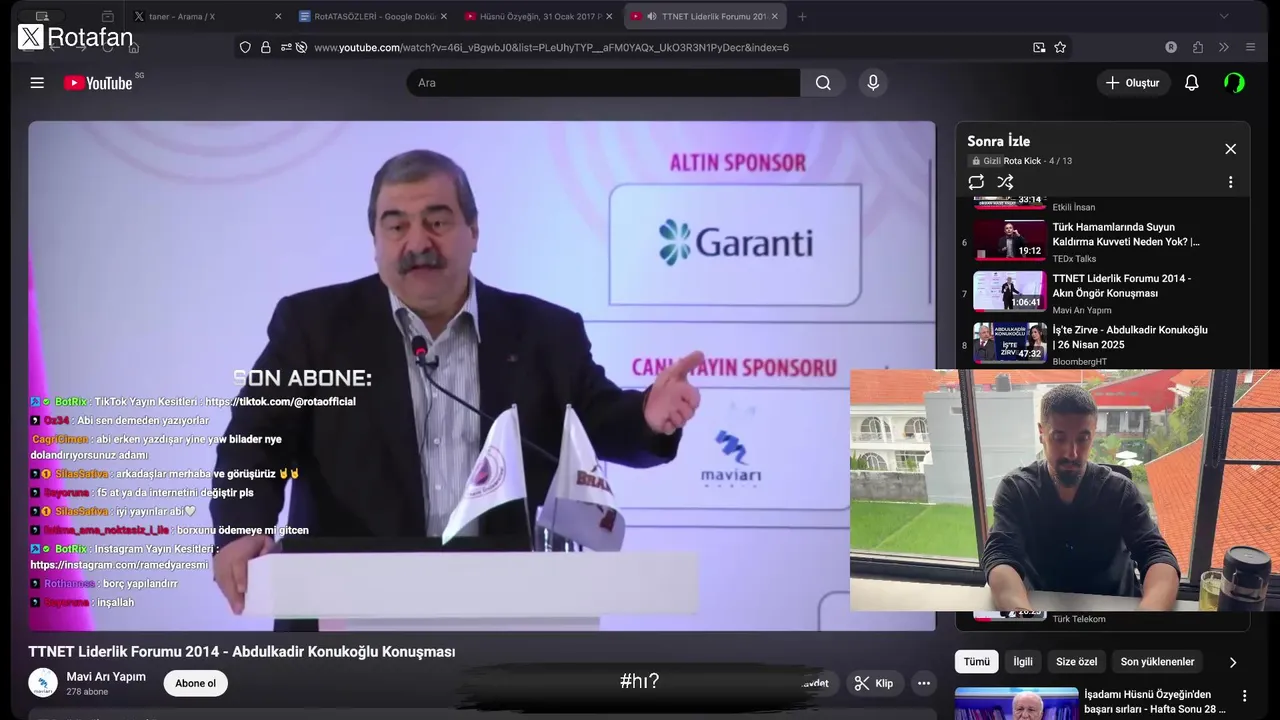This screenshot has width=1280, height=720.
Task: Mute tab via speaker icon on TTNET tab
Action: (652, 17)
